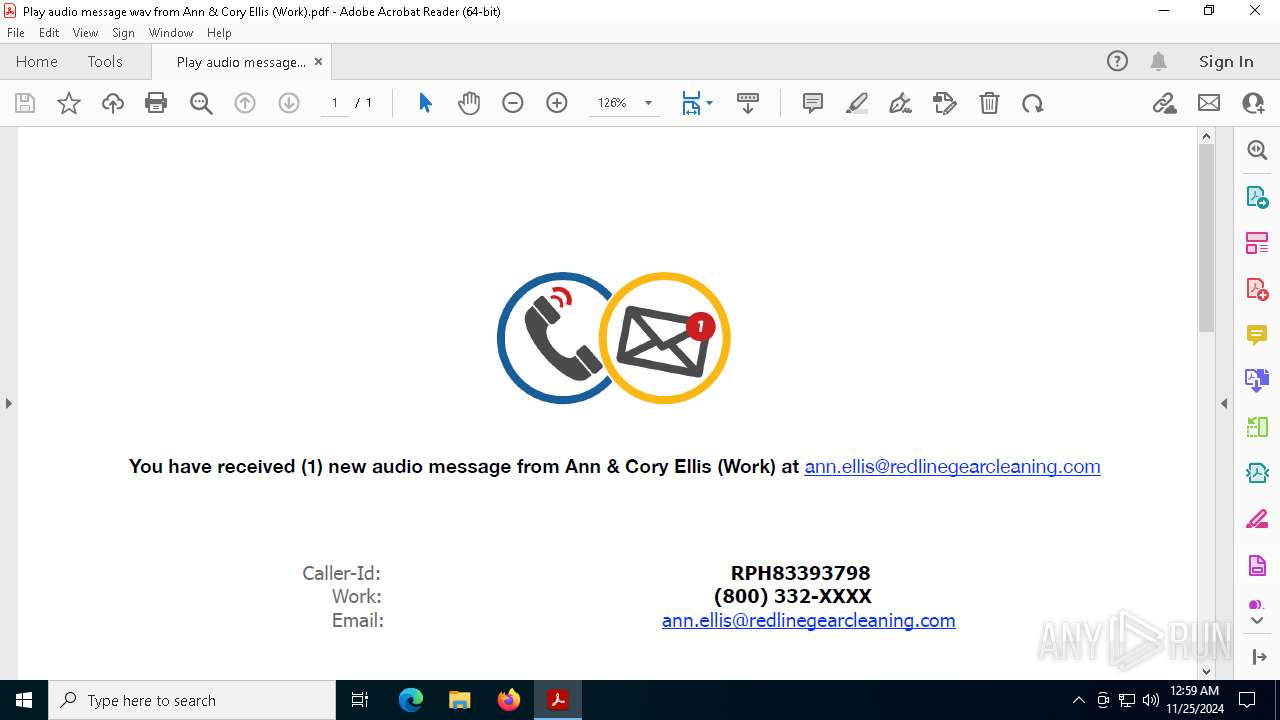The width and height of the screenshot is (1280, 720).
Task: Switch to the Tools tab
Action: pos(105,62)
